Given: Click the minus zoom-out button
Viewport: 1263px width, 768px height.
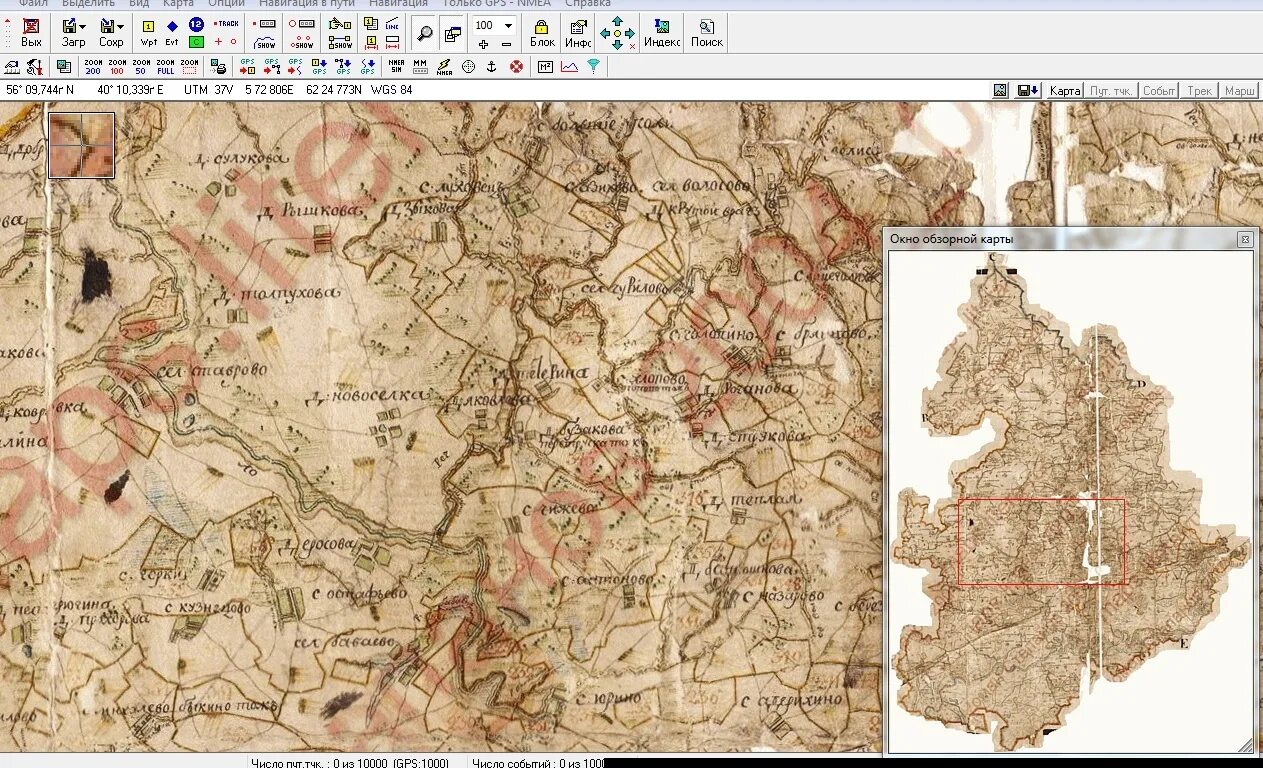Looking at the screenshot, I should click(506, 44).
